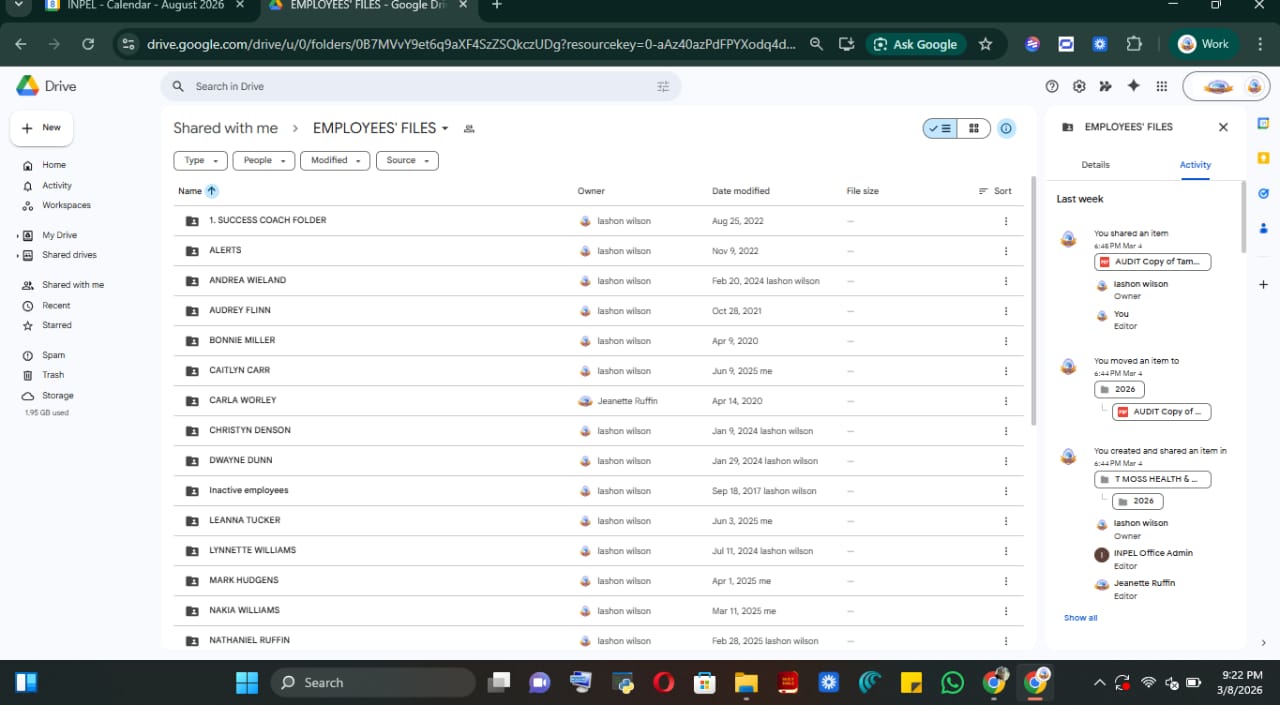Open Google Keep side panel icon

pos(1263,158)
